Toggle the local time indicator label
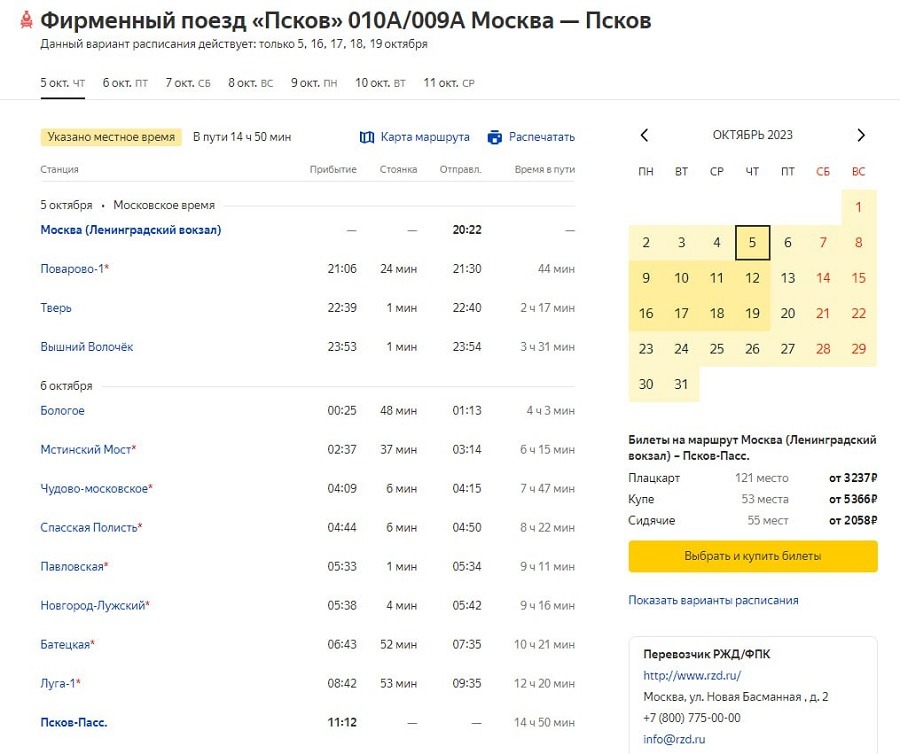The width and height of the screenshot is (900, 754). 111,137
